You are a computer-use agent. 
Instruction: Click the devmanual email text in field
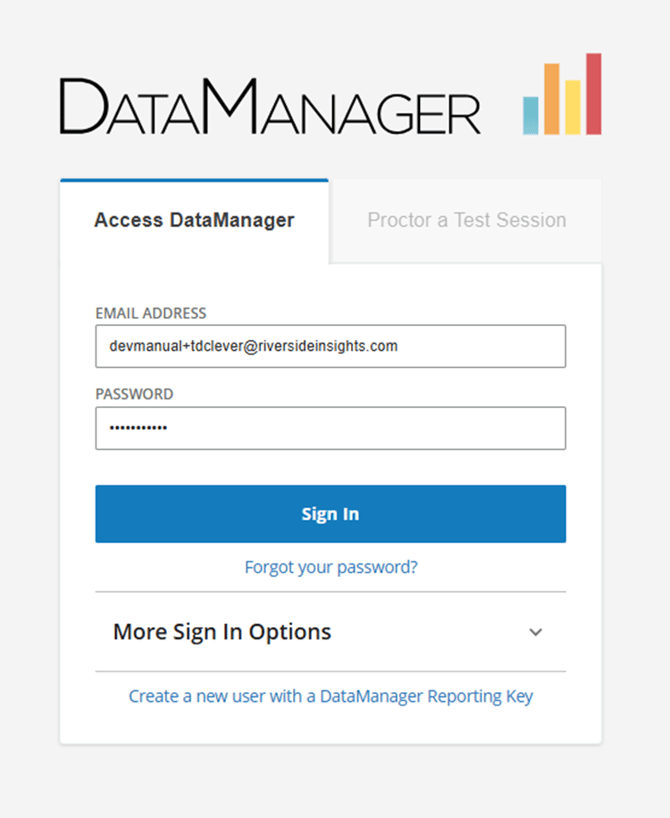point(254,346)
